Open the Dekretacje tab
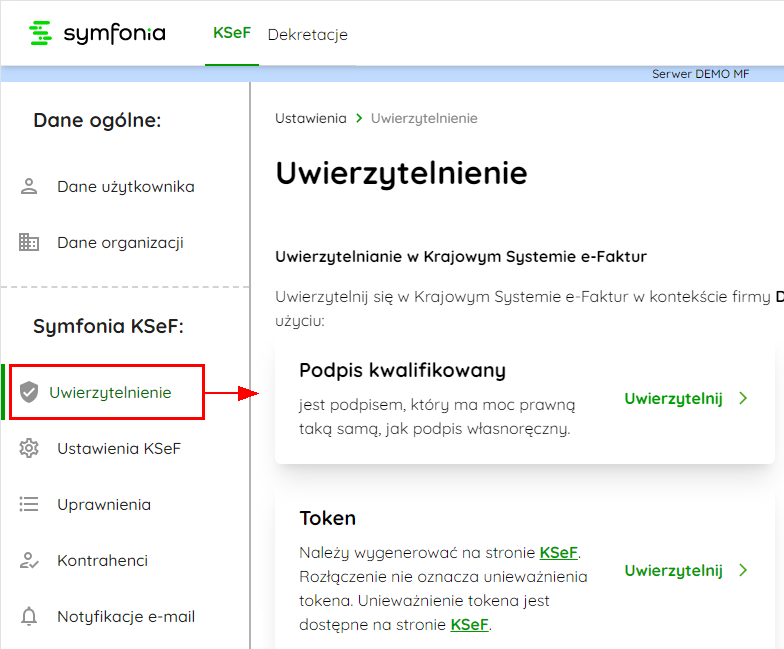Viewport: 784px width, 649px height. click(x=307, y=35)
